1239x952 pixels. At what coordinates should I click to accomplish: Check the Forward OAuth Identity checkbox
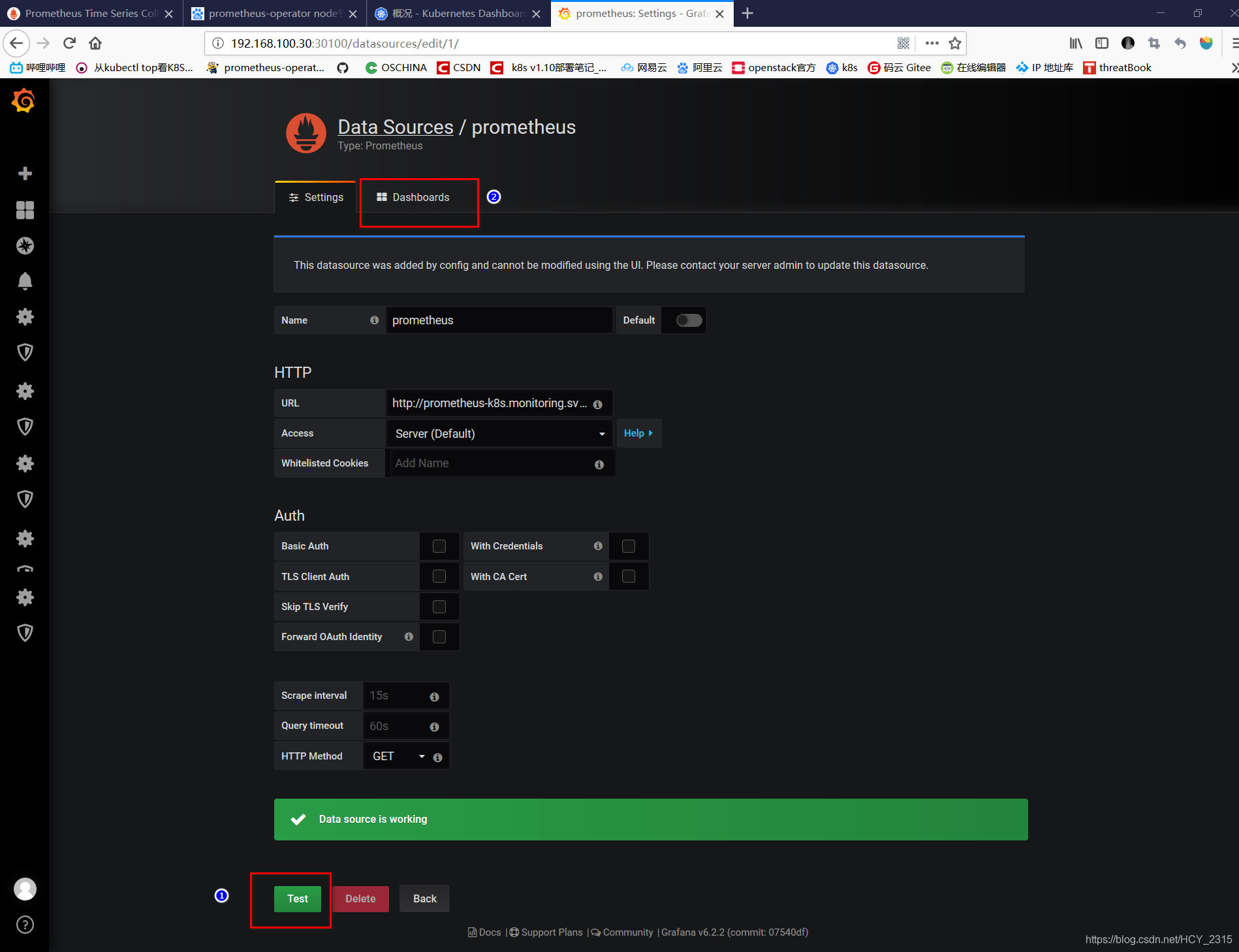pos(439,637)
